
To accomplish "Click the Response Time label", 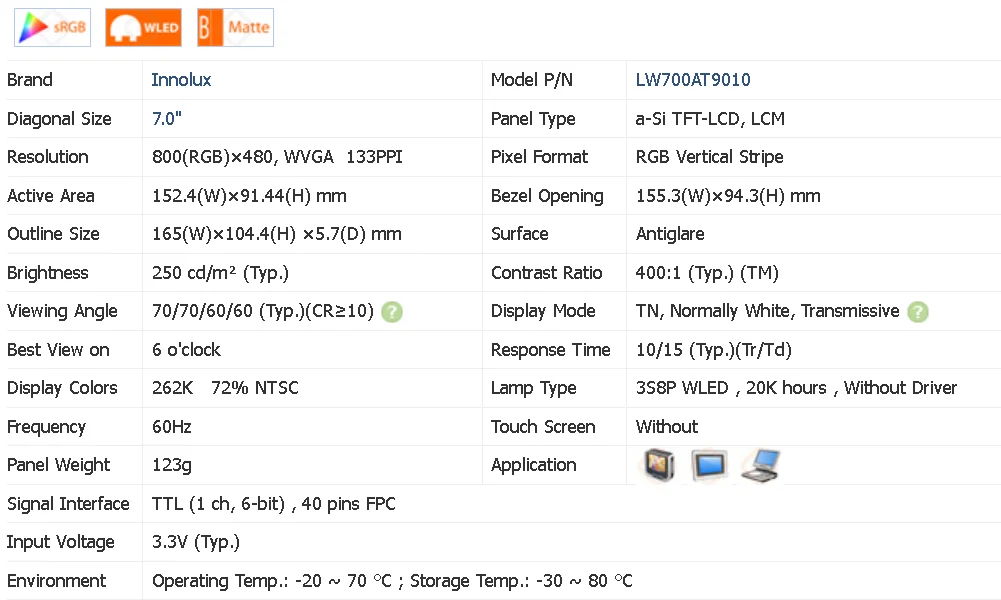I will [x=550, y=350].
